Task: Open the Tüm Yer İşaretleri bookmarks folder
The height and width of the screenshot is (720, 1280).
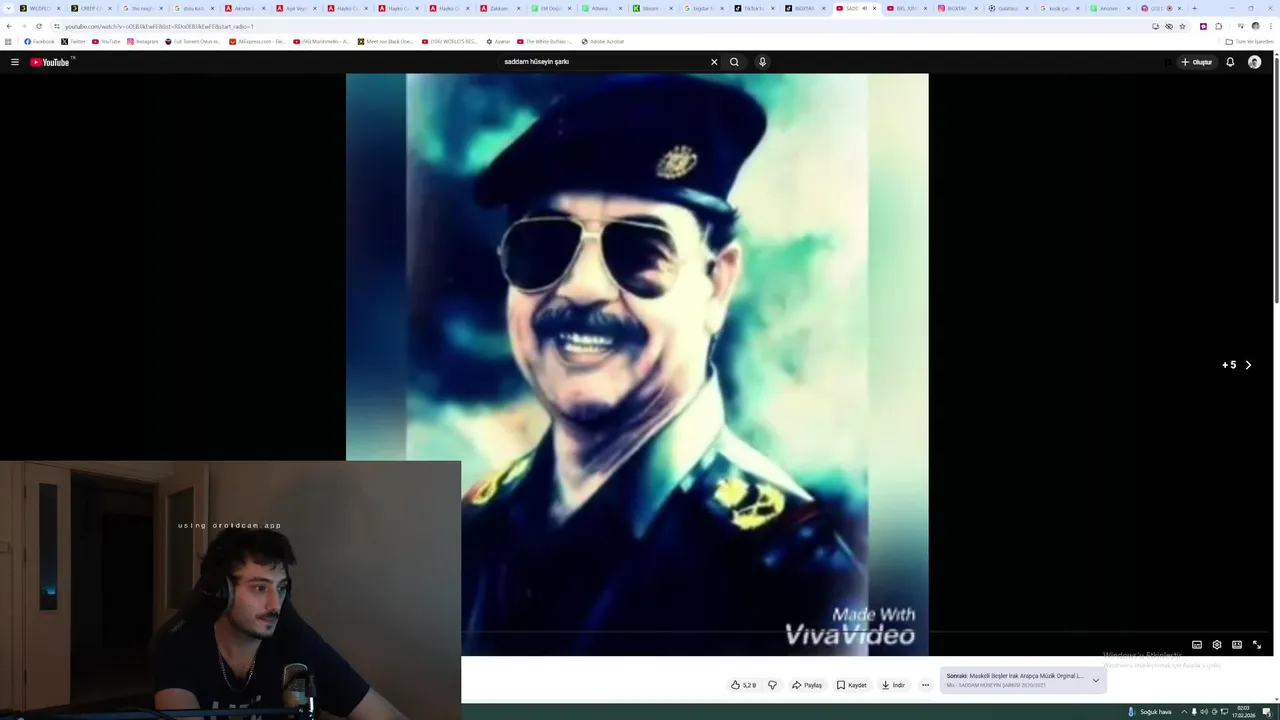Action: point(1250,42)
